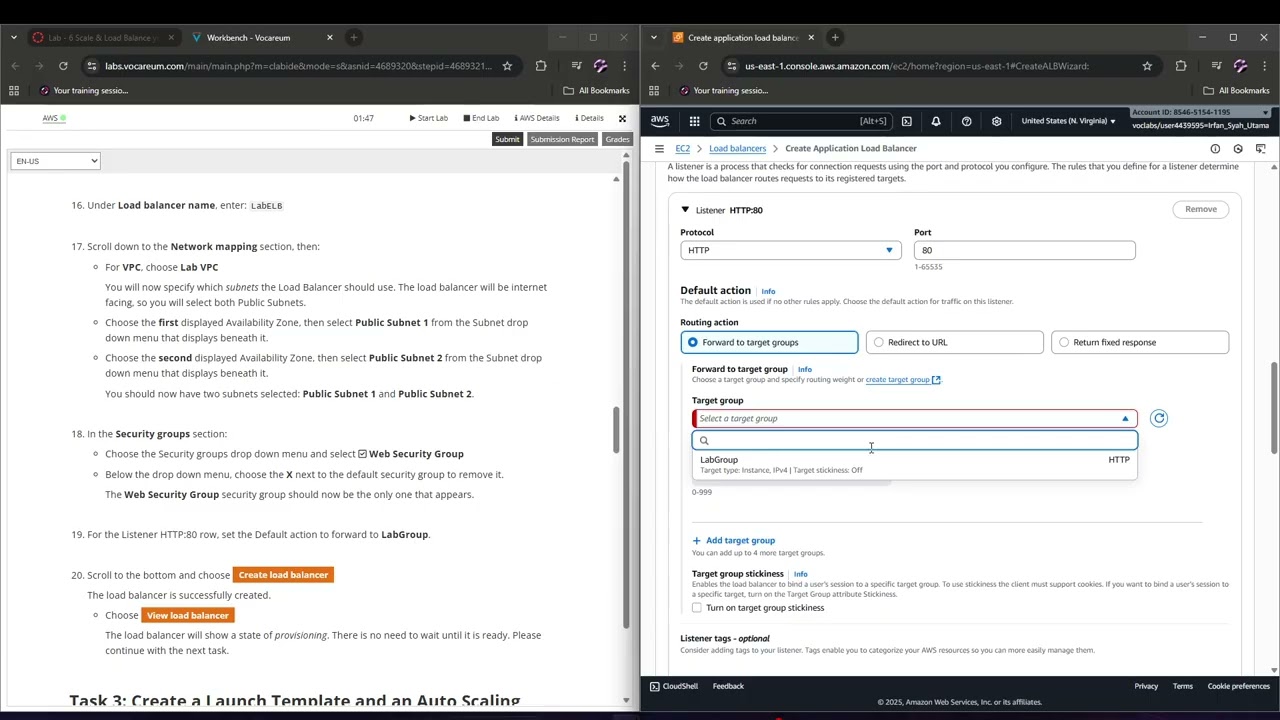Follow the create target group link
Screen dimensions: 1280x720
tap(903, 379)
